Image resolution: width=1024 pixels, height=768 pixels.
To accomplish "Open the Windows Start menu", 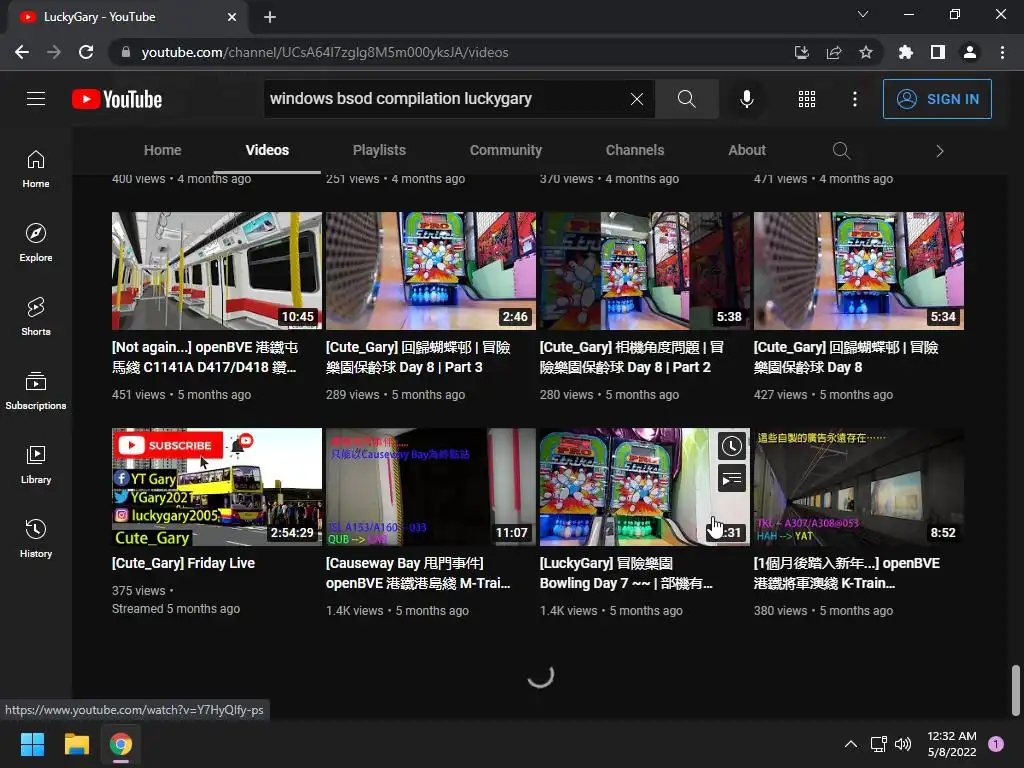I will coord(32,744).
